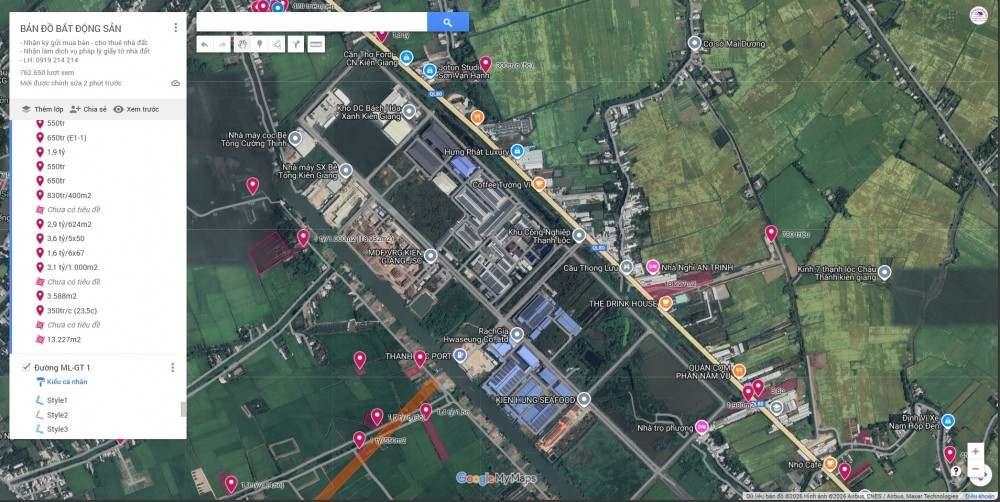Open Kiểu cá nhân style settings
Image resolution: width=1000 pixels, height=502 pixels.
[x=66, y=382]
